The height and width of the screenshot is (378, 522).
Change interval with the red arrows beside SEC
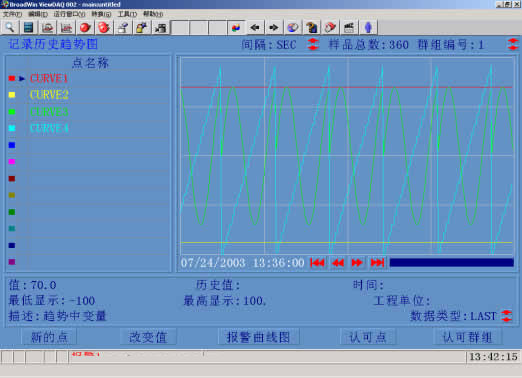[x=313, y=44]
